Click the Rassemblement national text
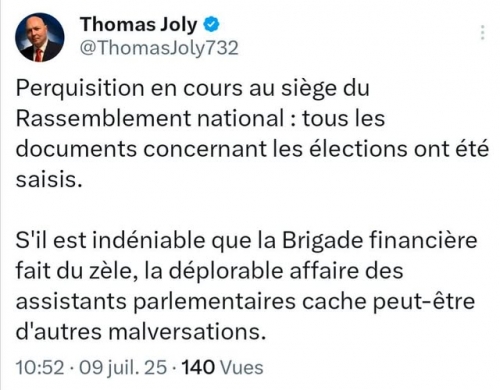This screenshot has width=500, height=390. [150, 118]
